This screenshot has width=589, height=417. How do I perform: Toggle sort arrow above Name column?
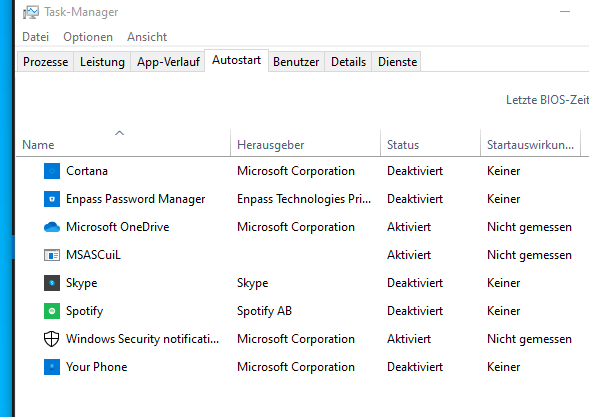click(x=119, y=133)
